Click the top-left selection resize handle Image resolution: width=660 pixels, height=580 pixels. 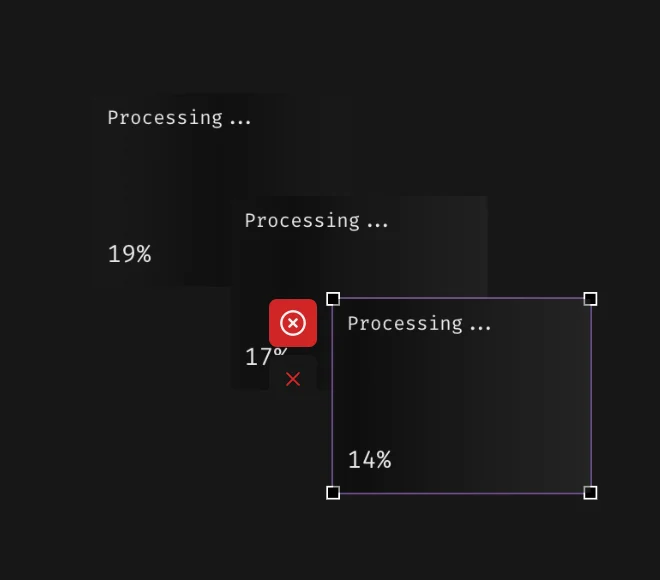[x=333, y=299]
